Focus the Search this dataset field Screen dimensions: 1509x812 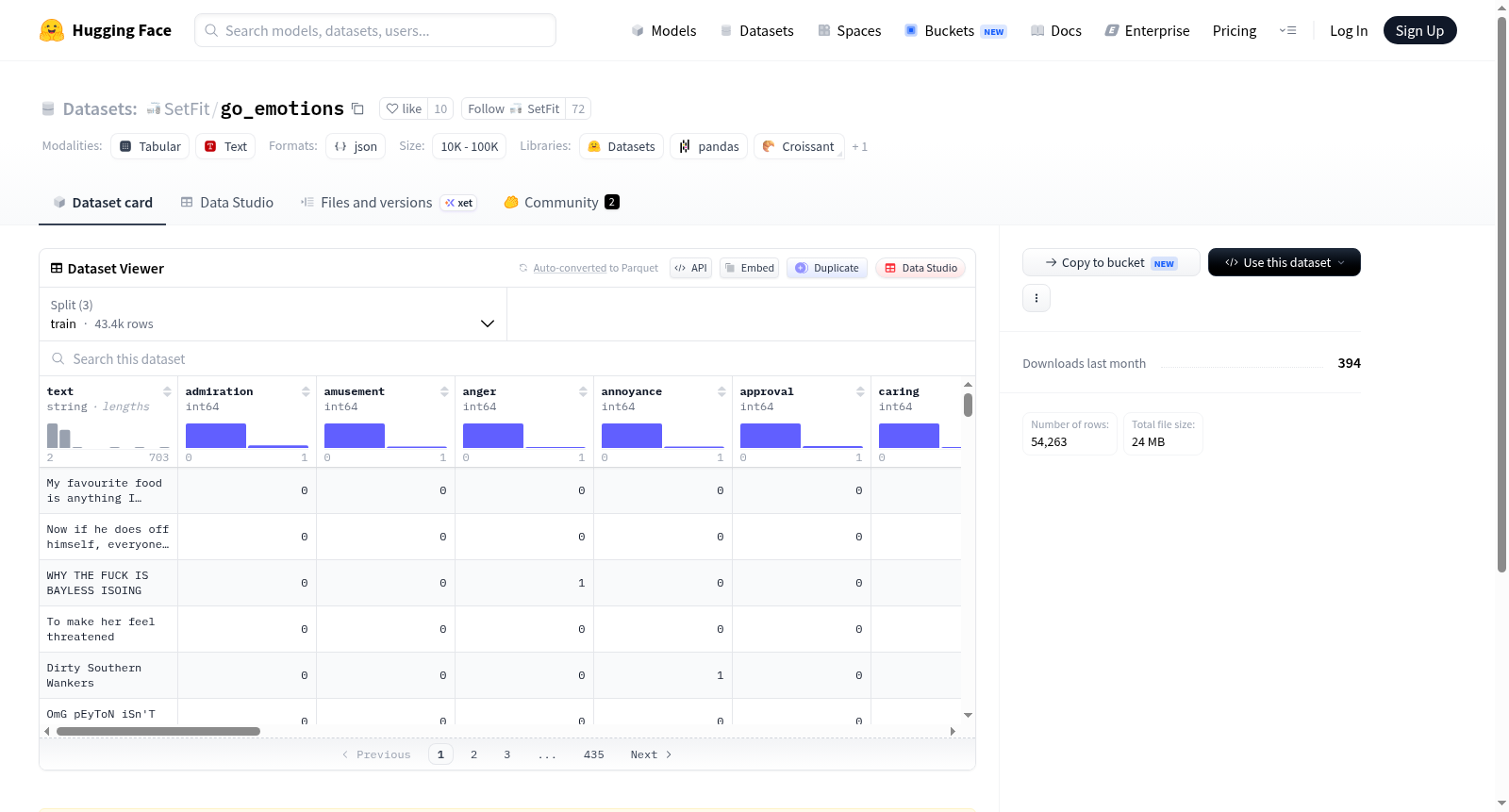coord(507,358)
